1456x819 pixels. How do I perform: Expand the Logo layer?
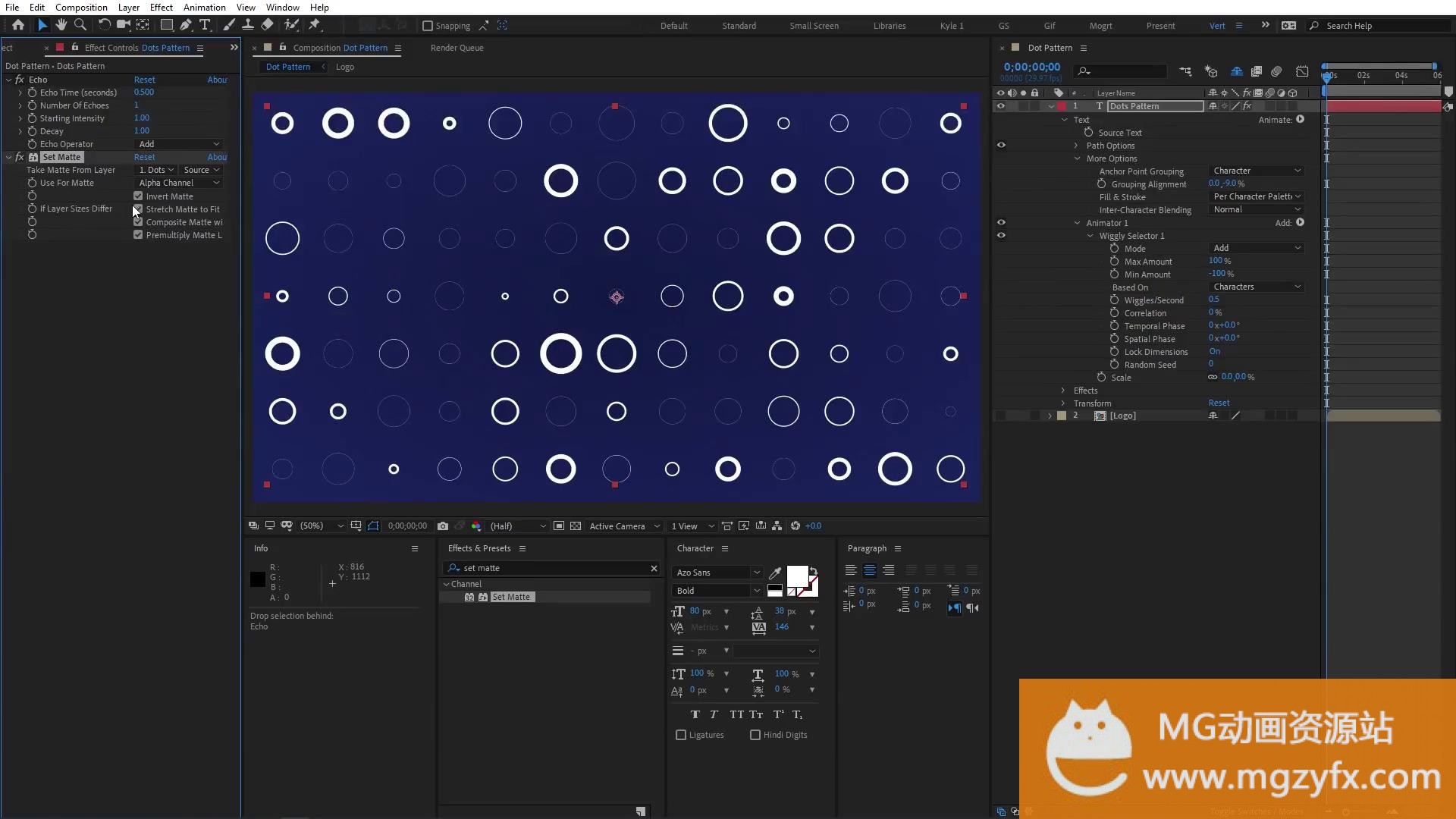1050,416
